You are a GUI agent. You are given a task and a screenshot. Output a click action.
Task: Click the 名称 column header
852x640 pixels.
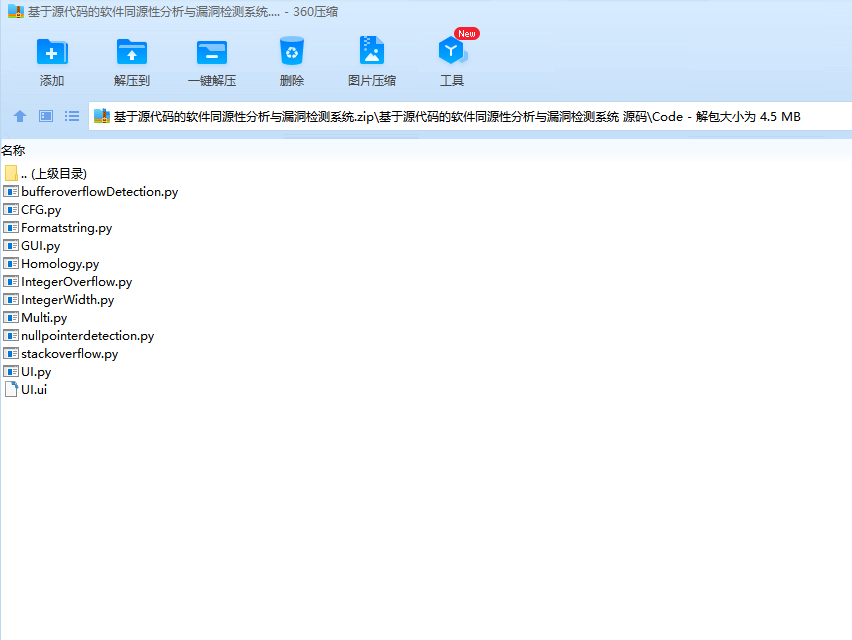[13, 150]
